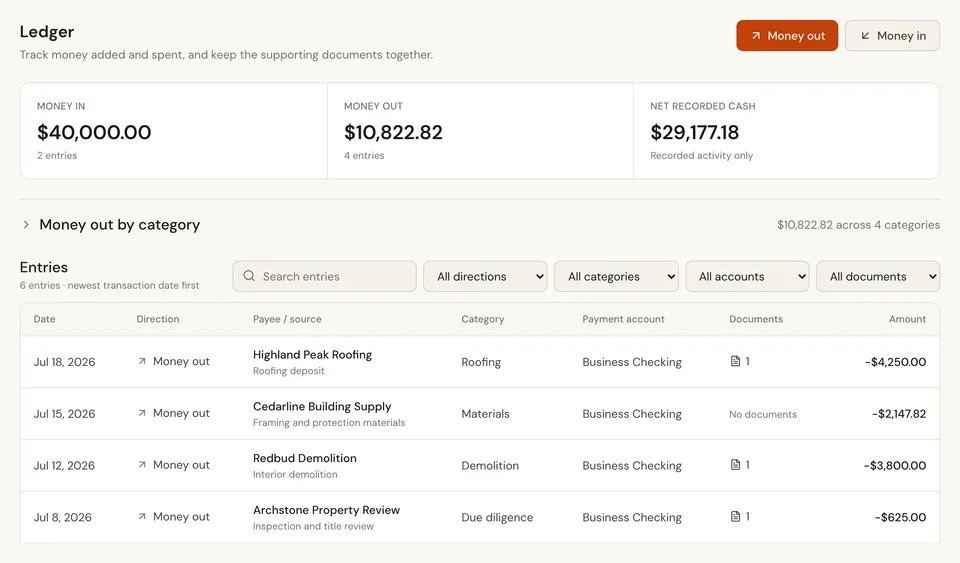This screenshot has width=960, height=563.
Task: Open the All documents dropdown
Action: (x=878, y=277)
